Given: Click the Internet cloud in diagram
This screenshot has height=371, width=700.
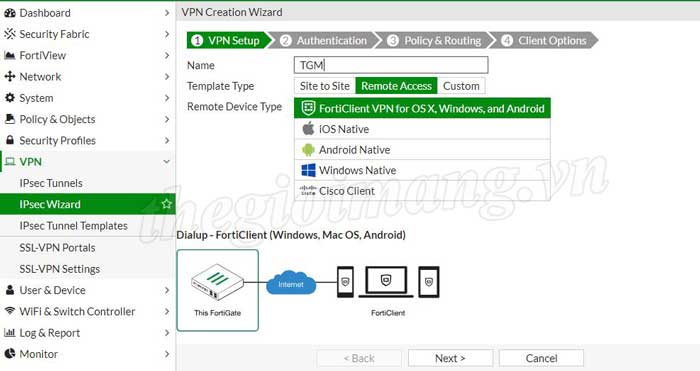Looking at the screenshot, I should [291, 283].
